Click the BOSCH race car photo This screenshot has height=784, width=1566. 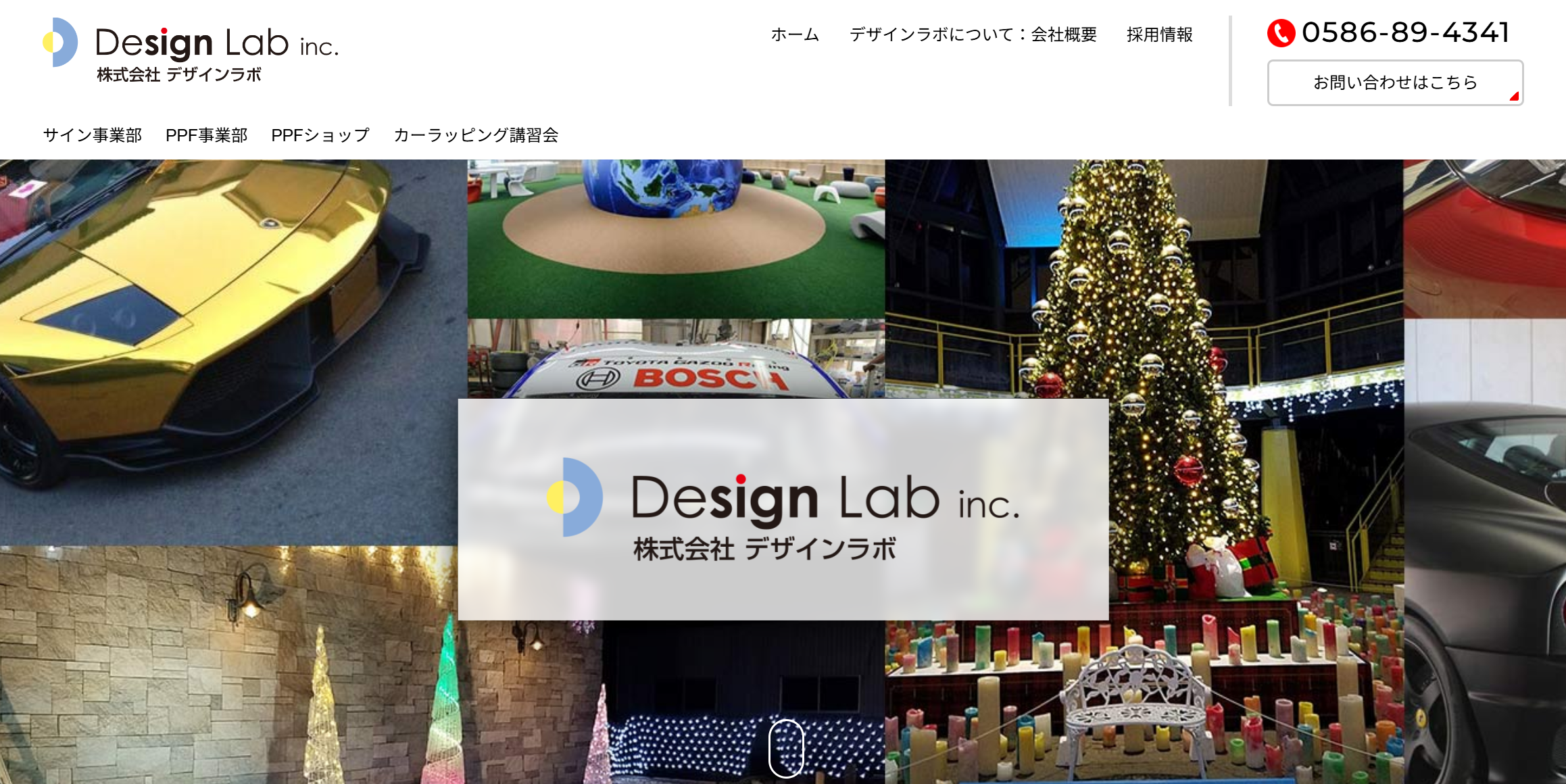676,359
